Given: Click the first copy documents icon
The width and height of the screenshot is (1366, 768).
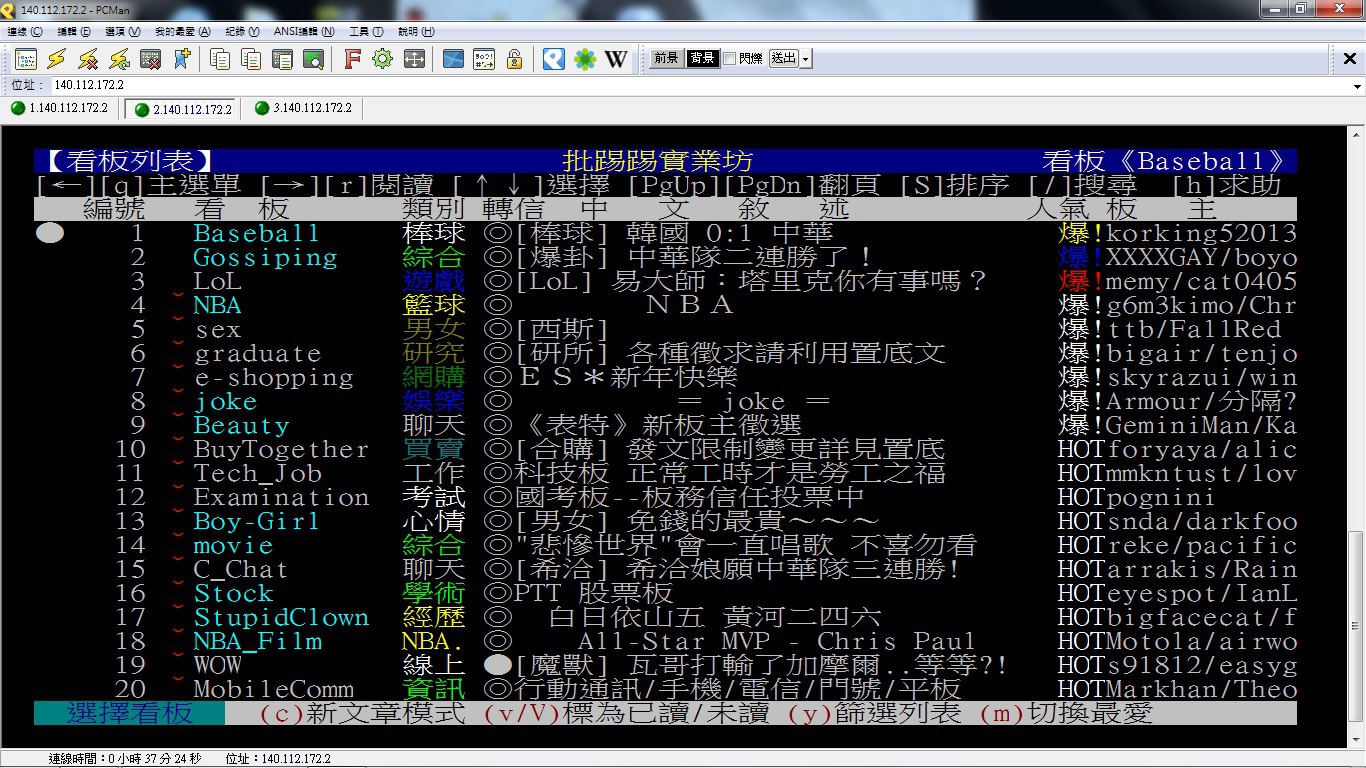Looking at the screenshot, I should (220, 59).
